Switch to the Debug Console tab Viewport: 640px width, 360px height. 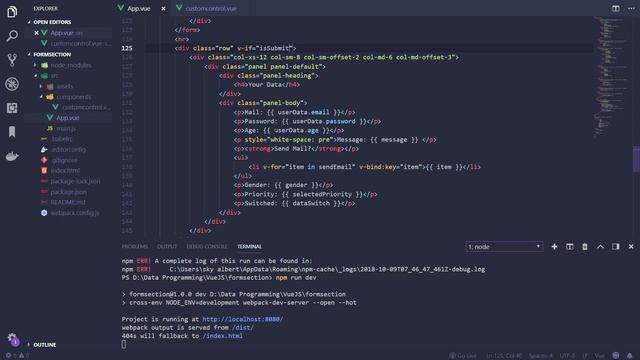pyautogui.click(x=207, y=247)
